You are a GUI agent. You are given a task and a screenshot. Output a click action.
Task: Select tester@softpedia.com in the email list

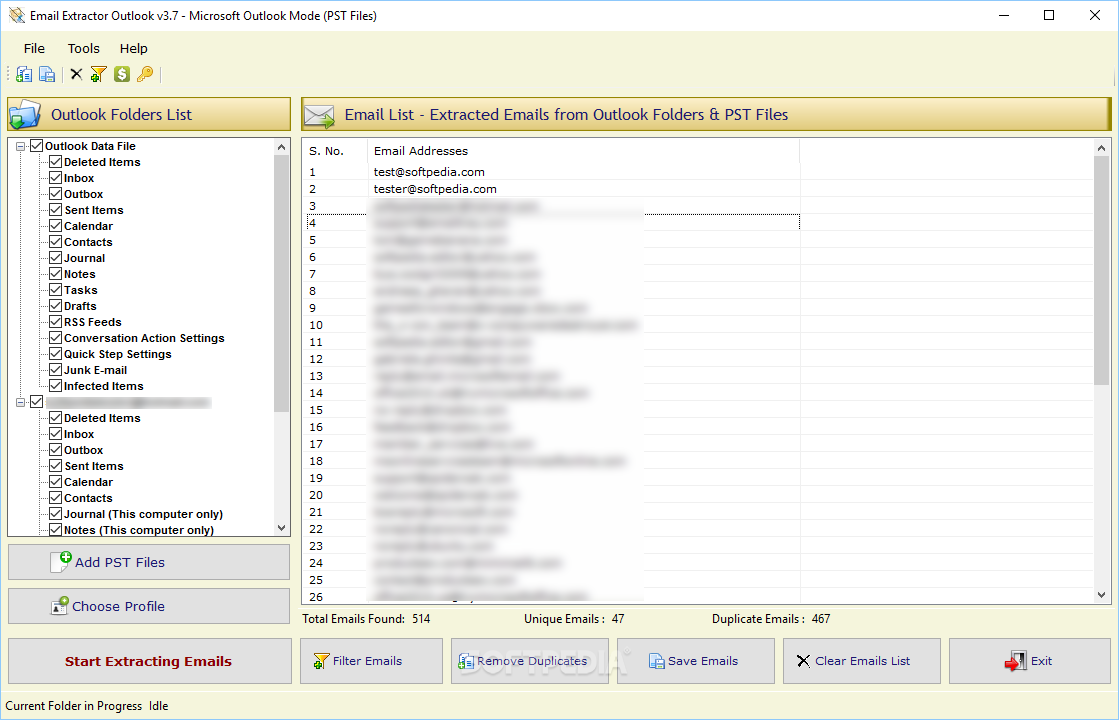pyautogui.click(x=435, y=189)
